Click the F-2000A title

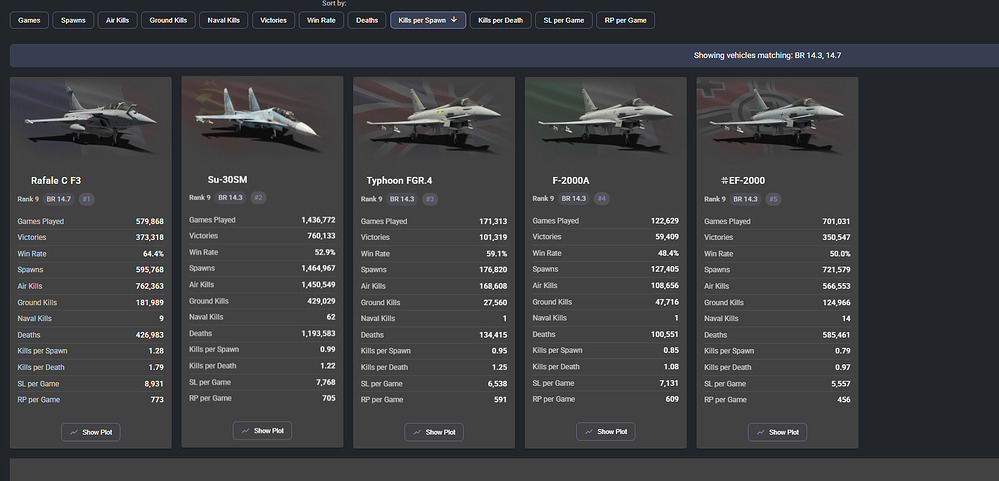click(x=571, y=181)
